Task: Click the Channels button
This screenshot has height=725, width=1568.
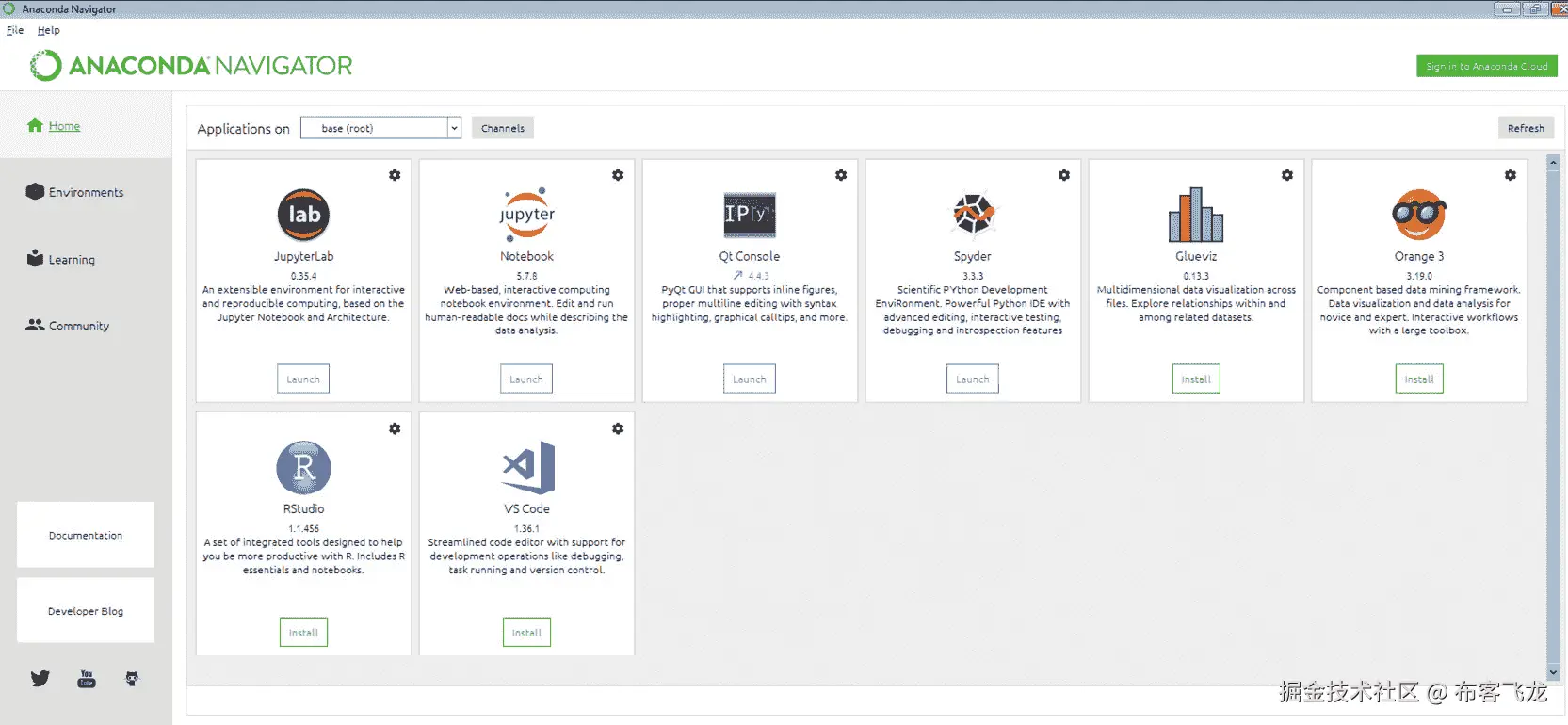Action: [x=503, y=128]
